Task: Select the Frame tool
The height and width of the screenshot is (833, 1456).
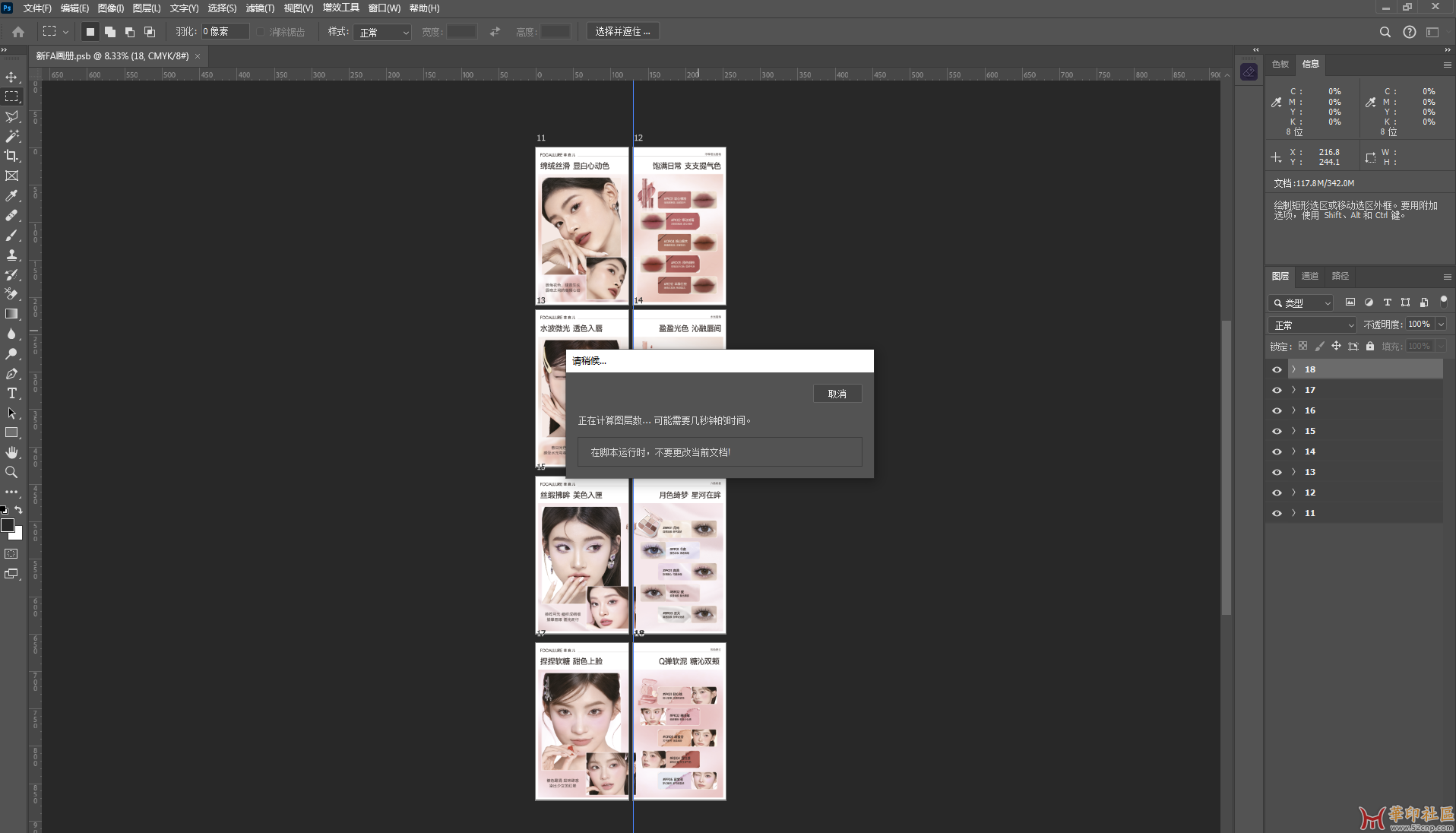Action: (x=11, y=176)
